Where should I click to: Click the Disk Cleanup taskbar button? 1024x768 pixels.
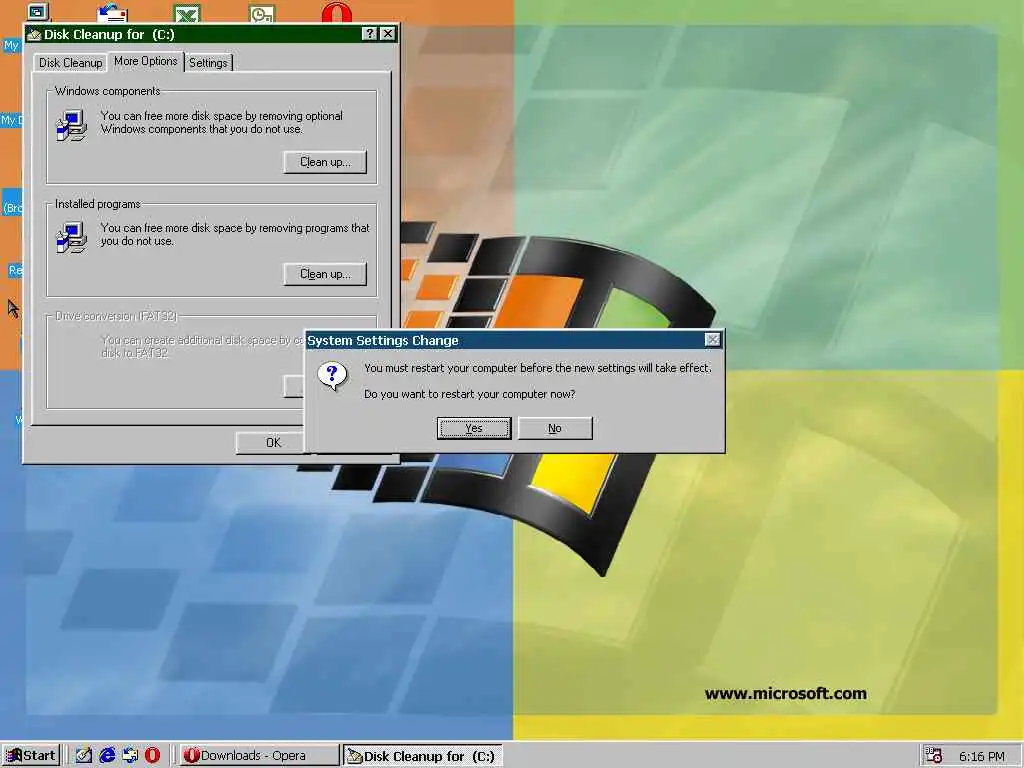(423, 756)
